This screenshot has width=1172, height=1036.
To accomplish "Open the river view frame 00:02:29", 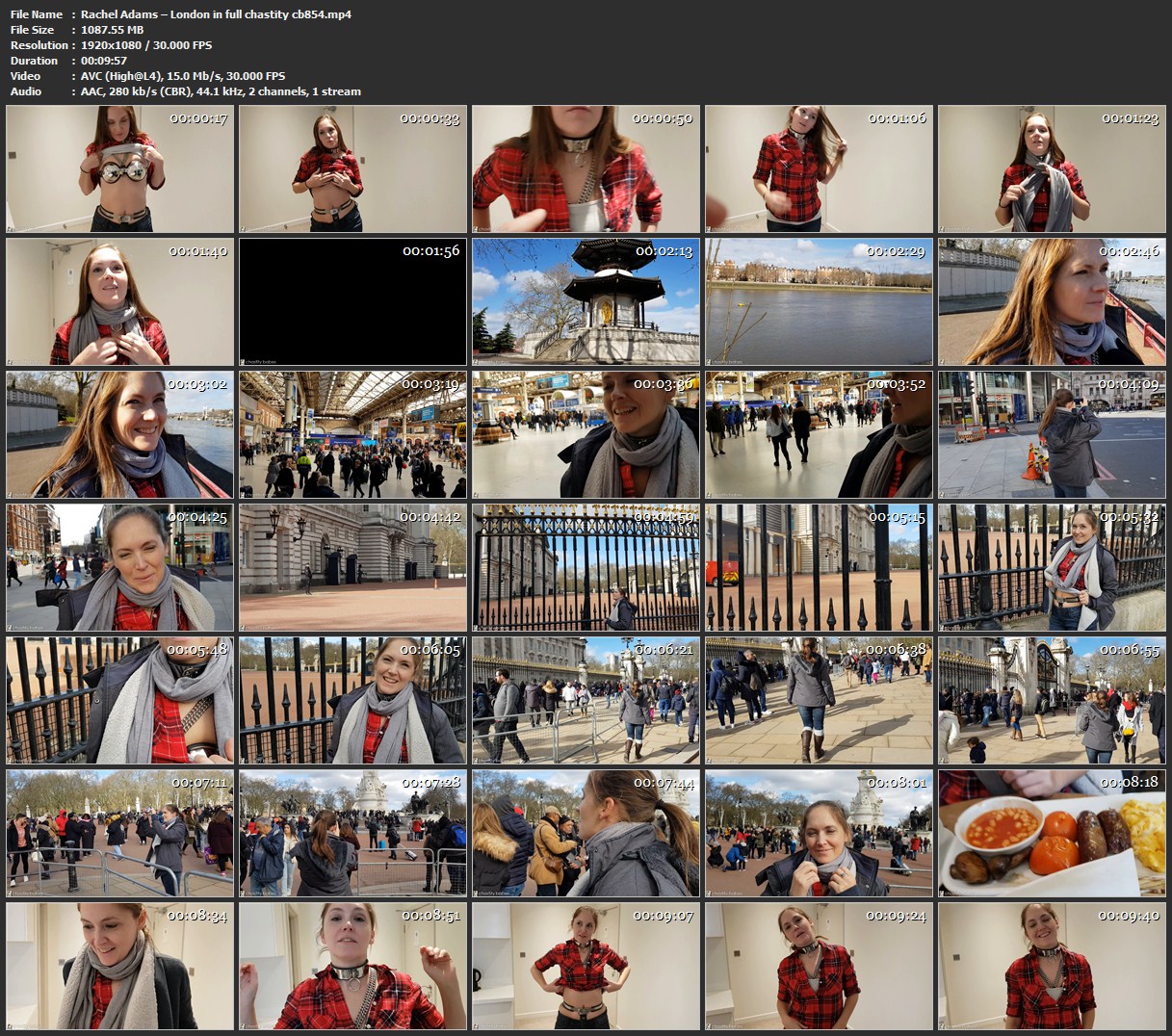I will pos(820,302).
